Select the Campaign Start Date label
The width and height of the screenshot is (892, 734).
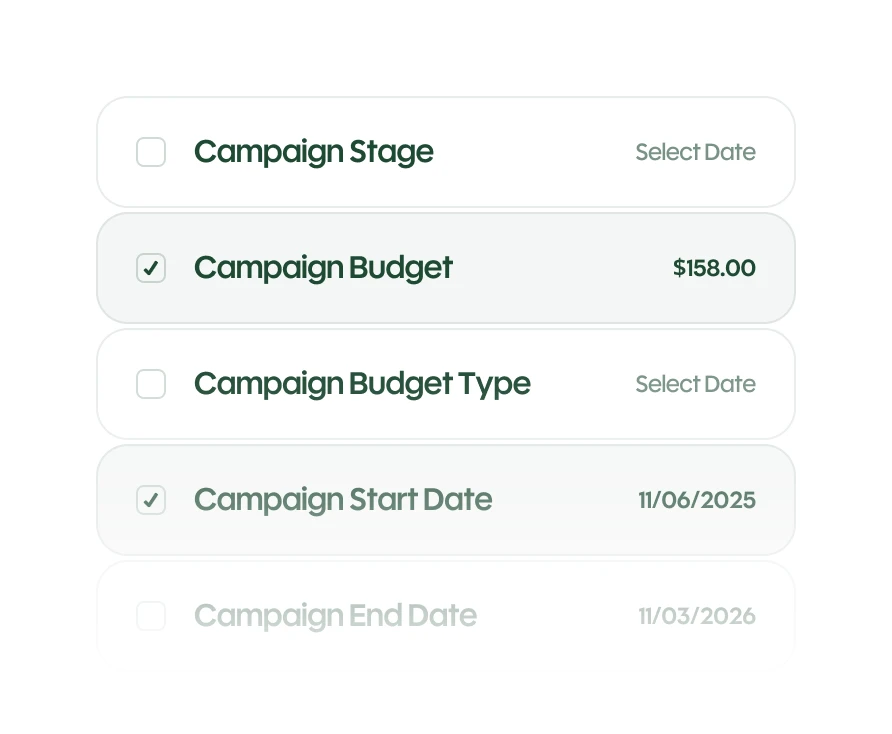[343, 500]
